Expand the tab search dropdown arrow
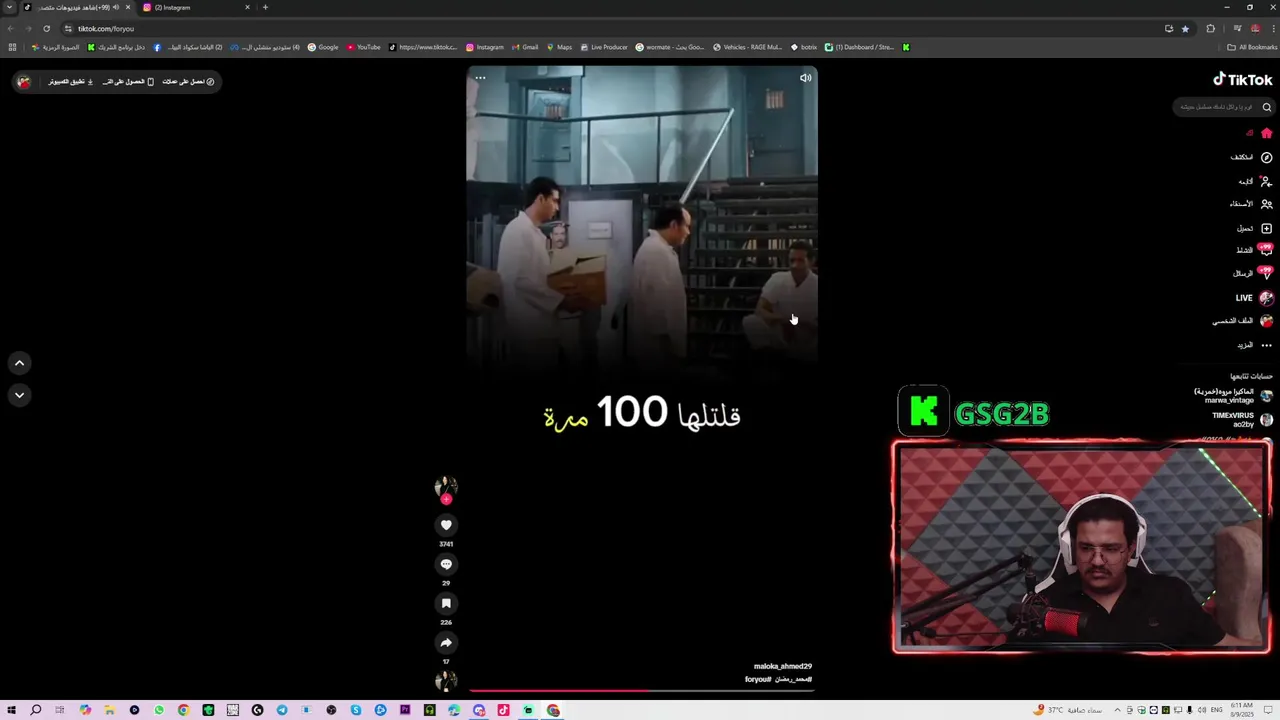This screenshot has width=1280, height=720. click(x=9, y=7)
